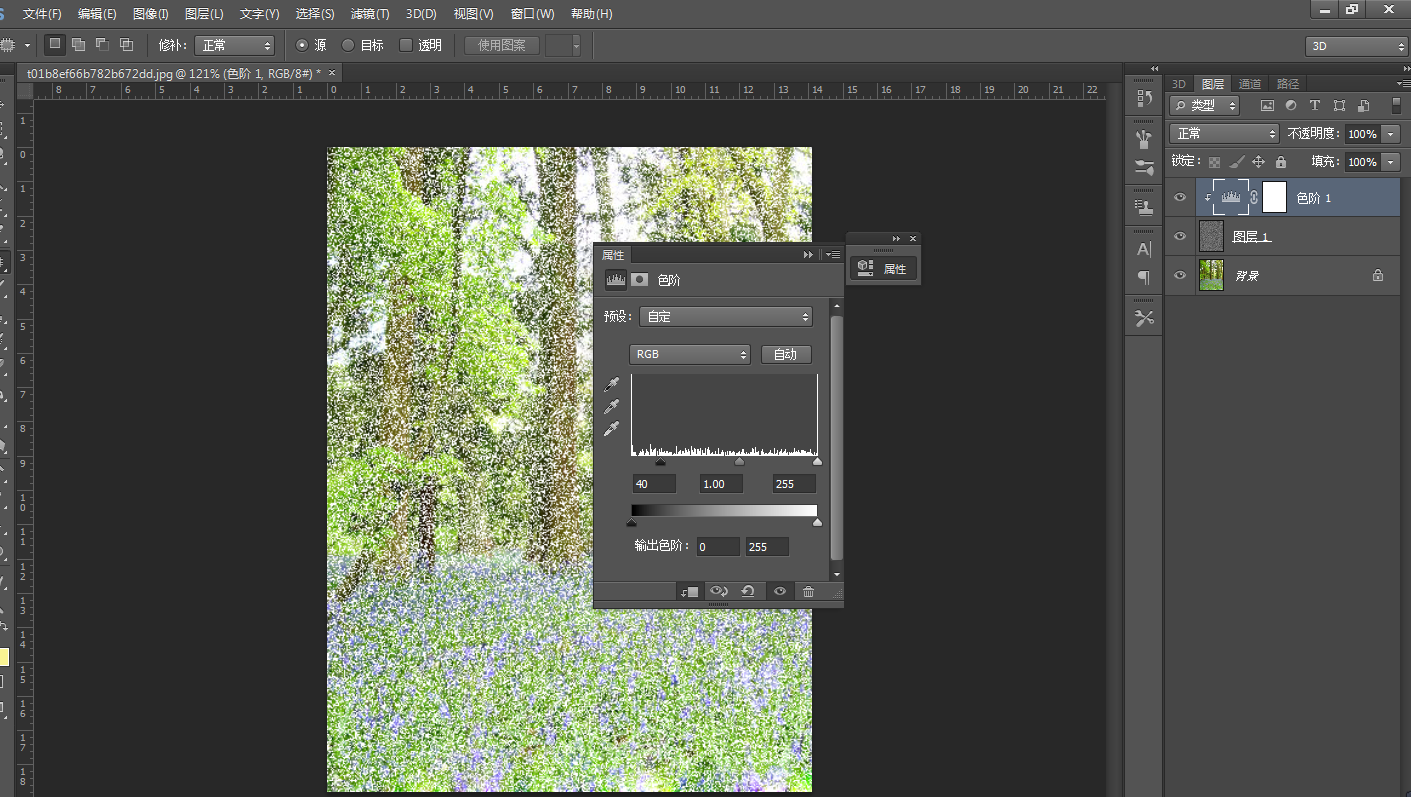Open the Layers panel flyout menu
The width and height of the screenshot is (1411, 797).
click(x=1404, y=84)
